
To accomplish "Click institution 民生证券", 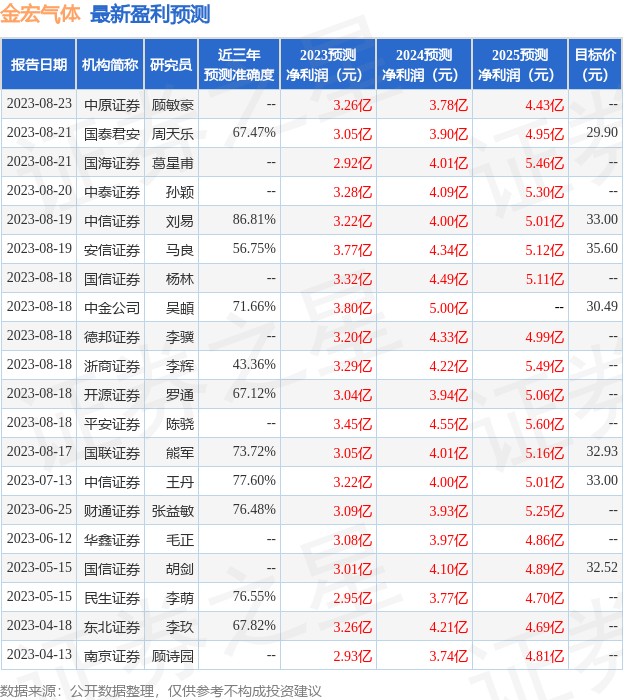I will tap(112, 598).
